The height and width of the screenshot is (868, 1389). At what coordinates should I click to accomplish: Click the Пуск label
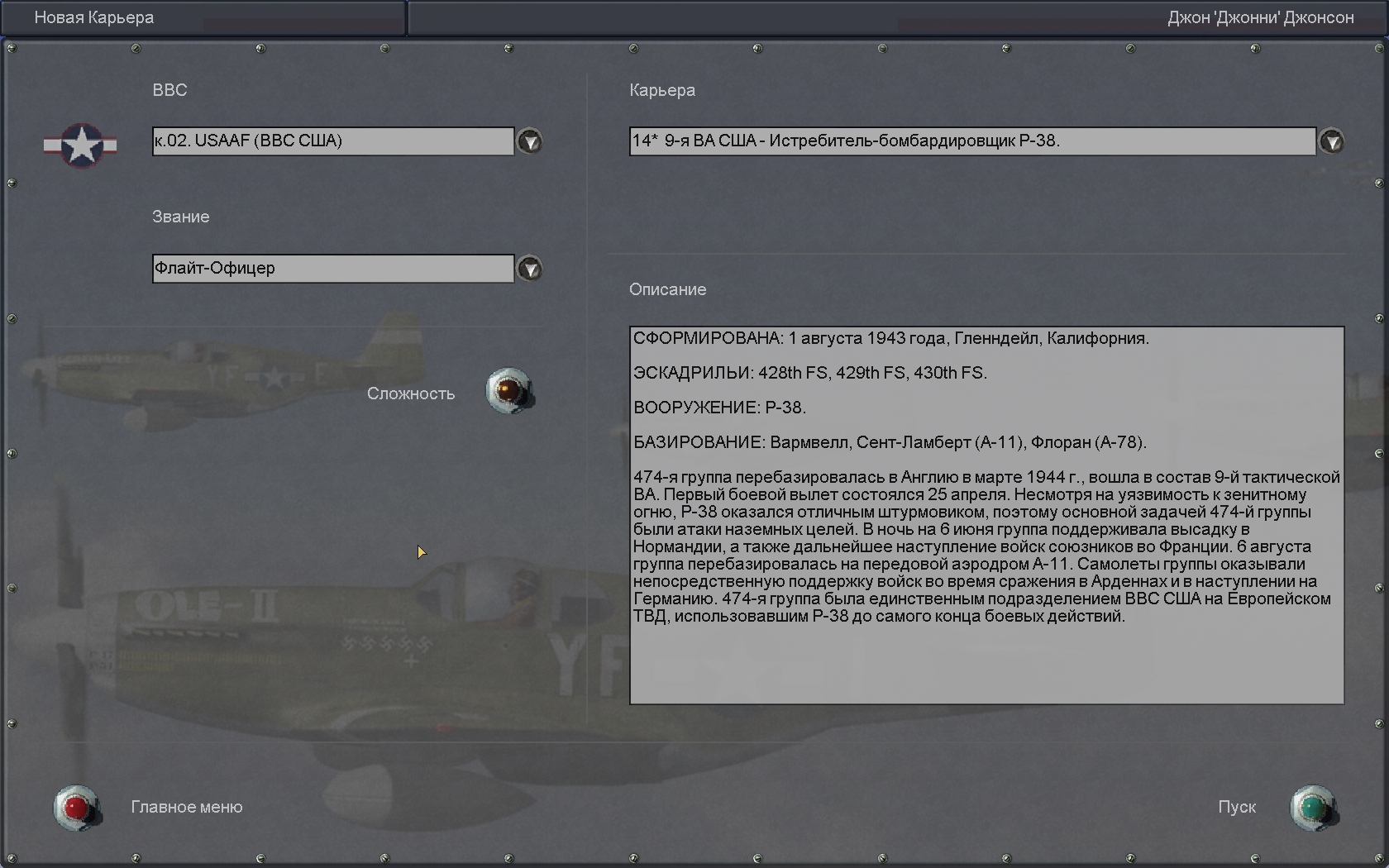click(1237, 807)
